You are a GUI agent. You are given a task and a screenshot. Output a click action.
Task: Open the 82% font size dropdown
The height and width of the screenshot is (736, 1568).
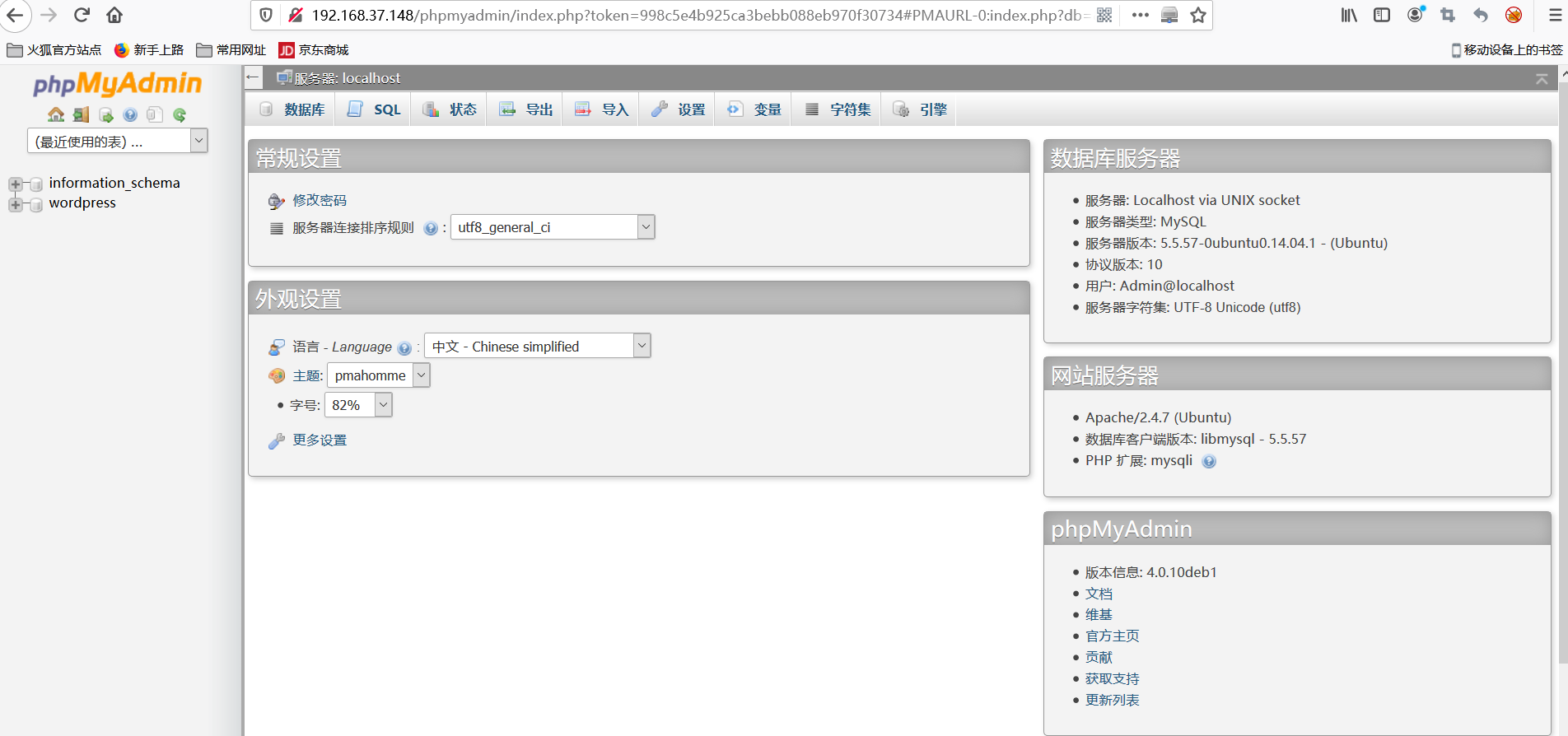[x=358, y=405]
